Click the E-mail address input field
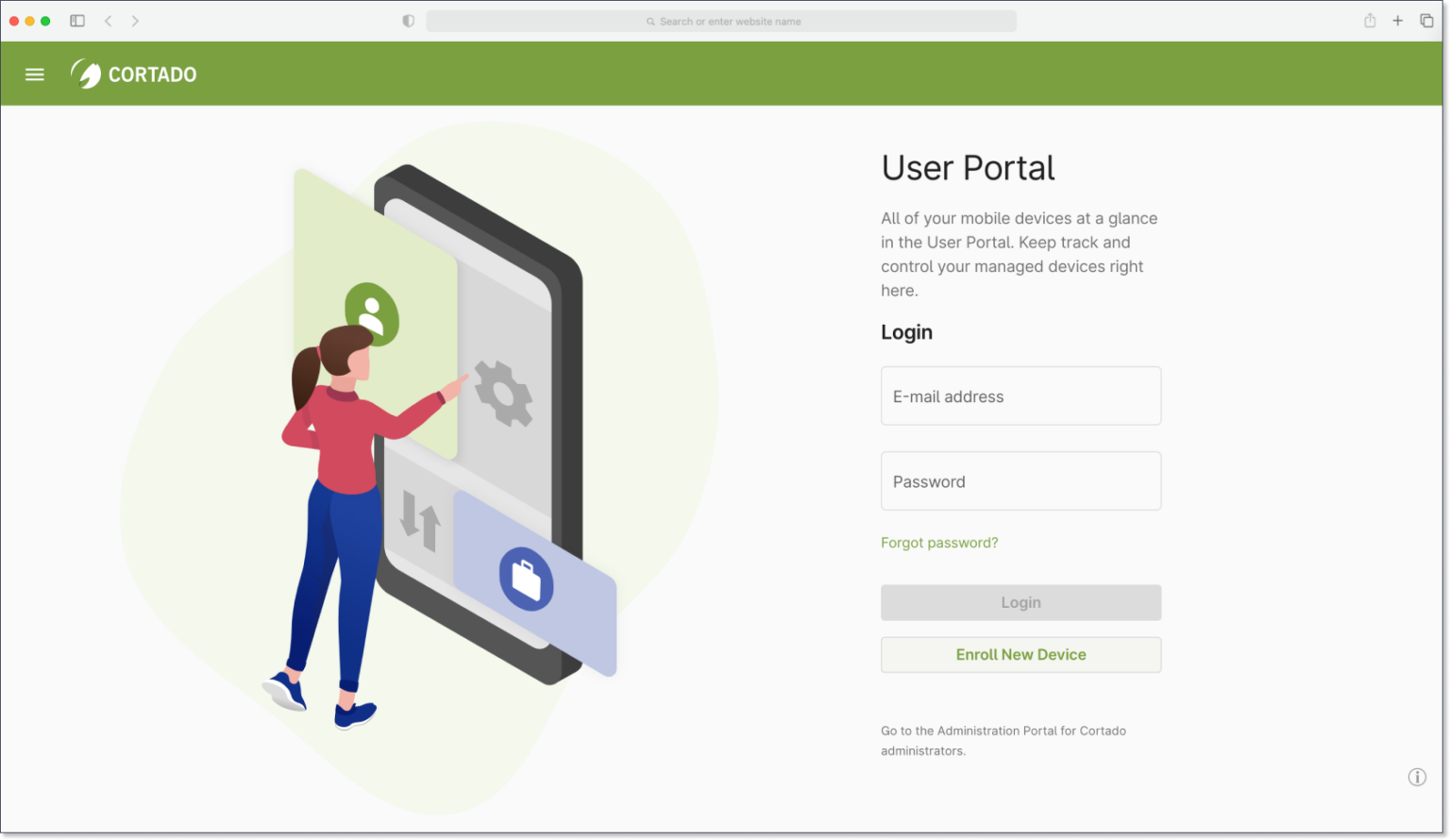The width and height of the screenshot is (1450, 840). tap(1020, 395)
